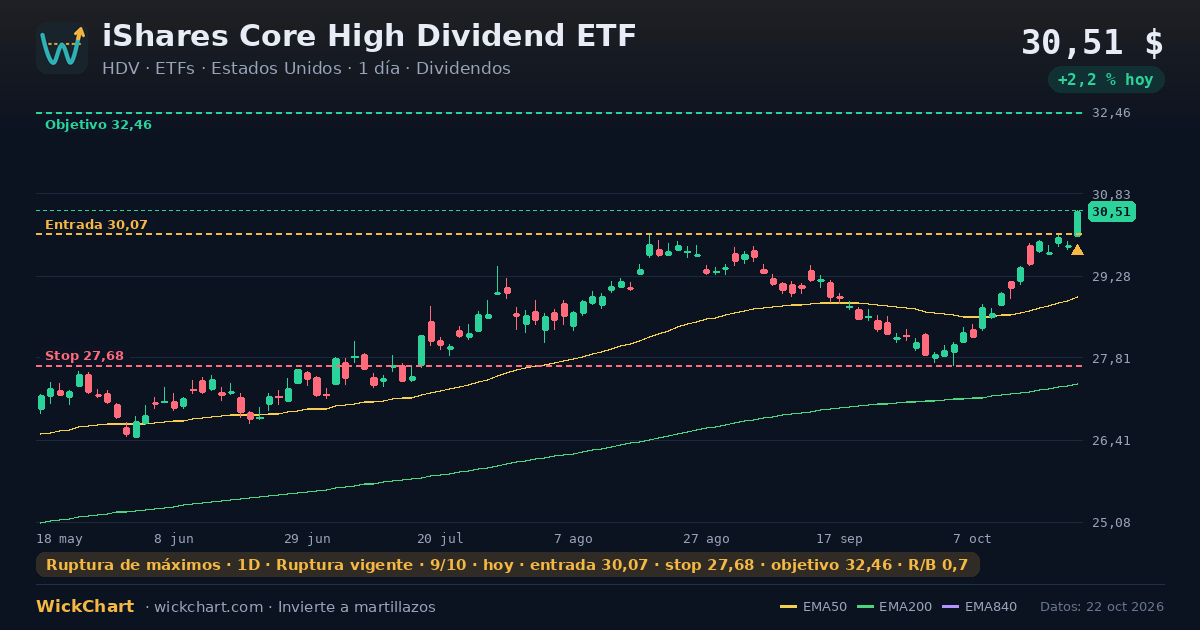Click the orange entry arrow marker
The height and width of the screenshot is (630, 1200).
pyautogui.click(x=1077, y=250)
